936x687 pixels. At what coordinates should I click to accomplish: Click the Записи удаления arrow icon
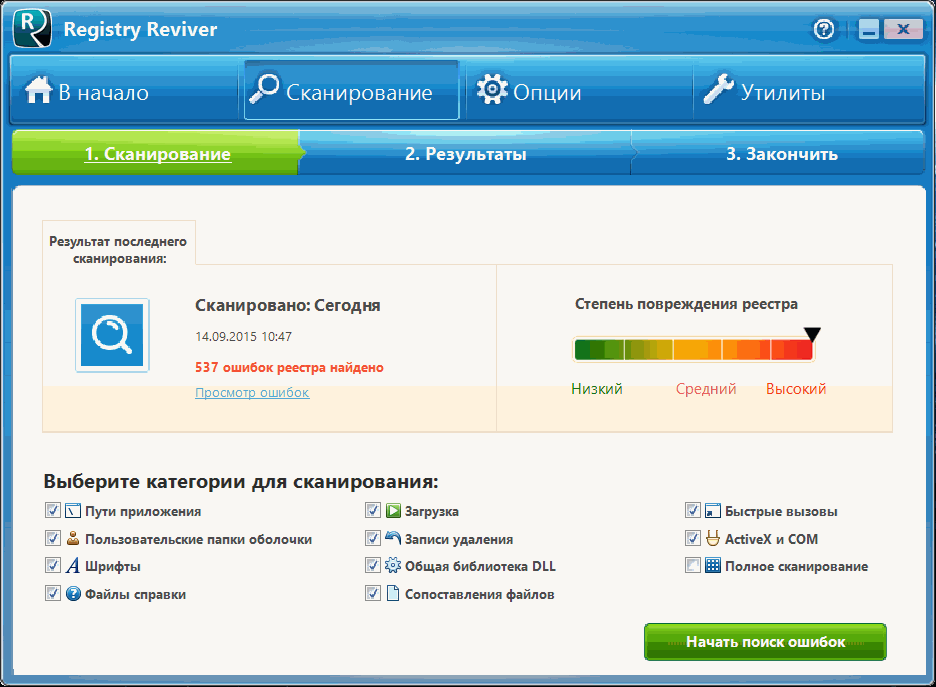[x=393, y=538]
